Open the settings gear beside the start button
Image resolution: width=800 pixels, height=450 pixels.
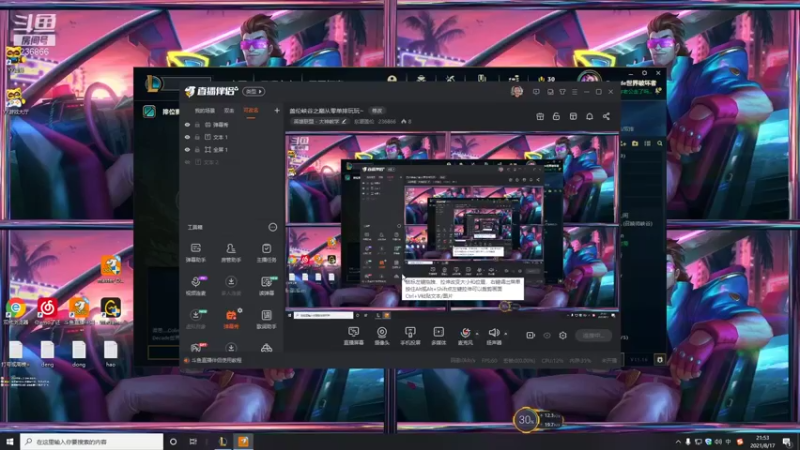[563, 335]
